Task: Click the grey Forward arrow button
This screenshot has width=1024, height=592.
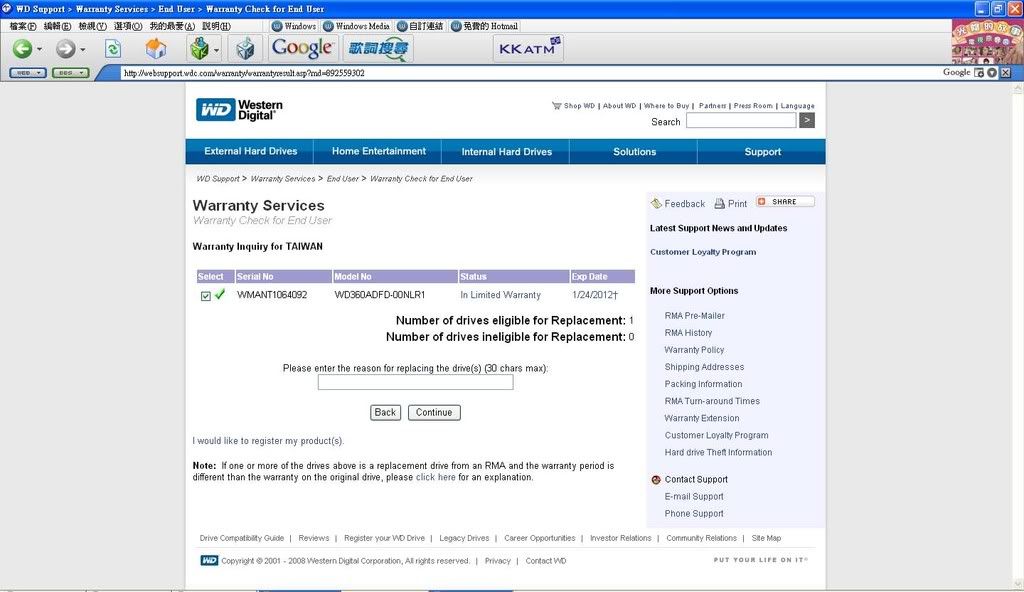Action: point(65,48)
